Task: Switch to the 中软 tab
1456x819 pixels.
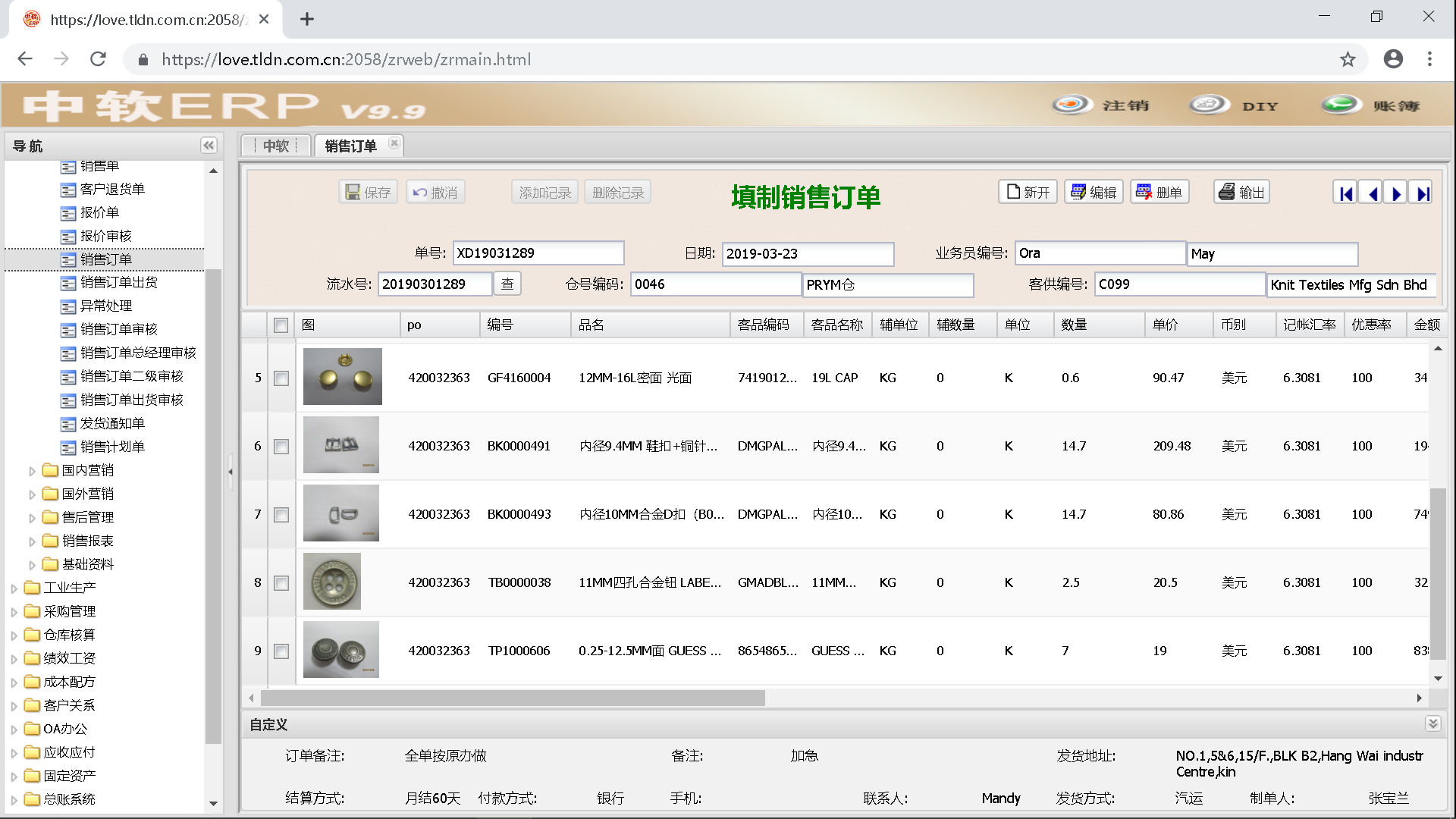Action: pyautogui.click(x=276, y=146)
